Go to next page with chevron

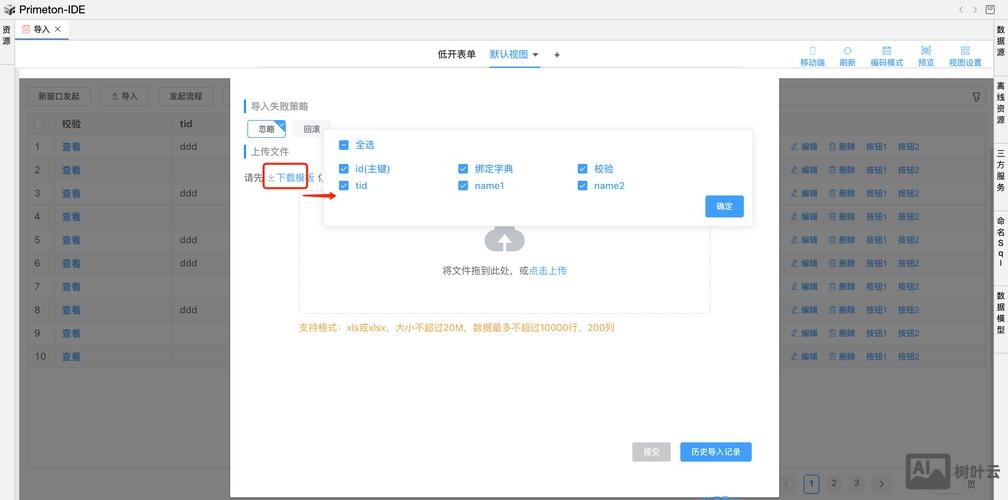(881, 483)
